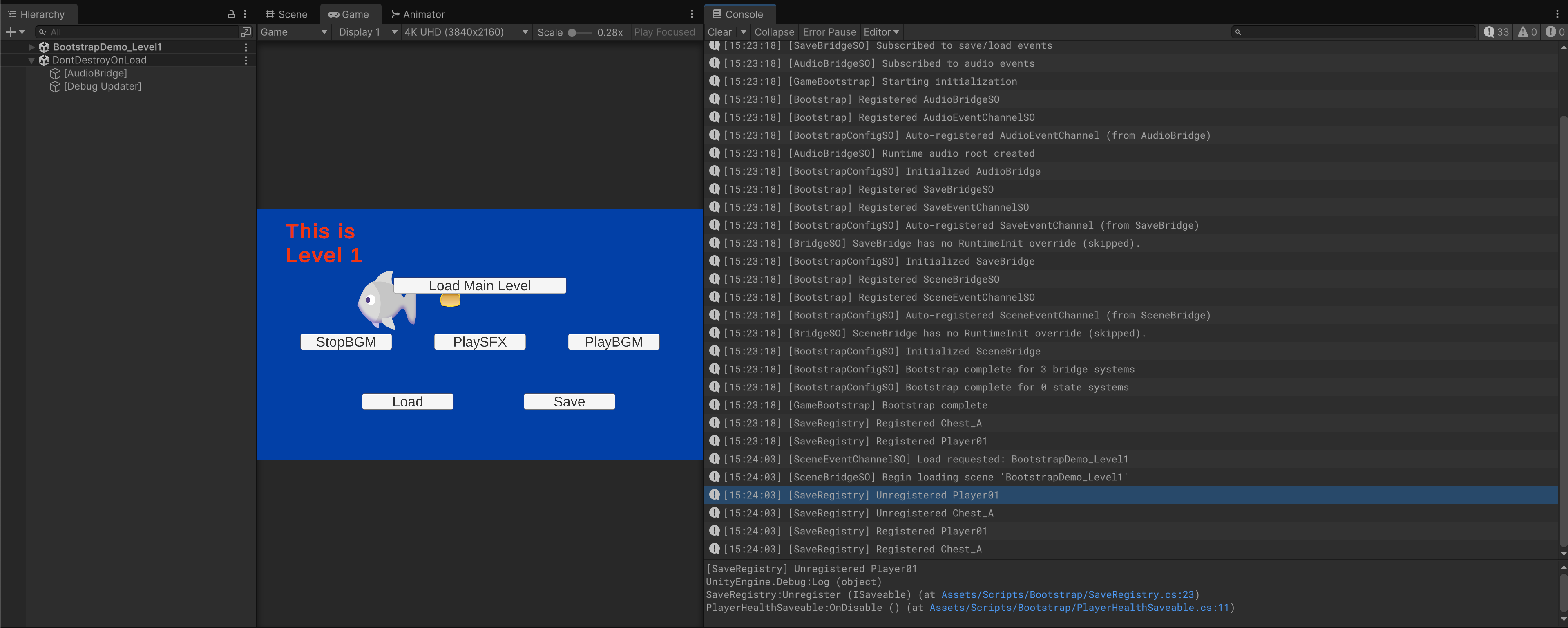1568x628 pixels.
Task: Open scene picker icon beside Hierarchy search
Action: pos(246,31)
